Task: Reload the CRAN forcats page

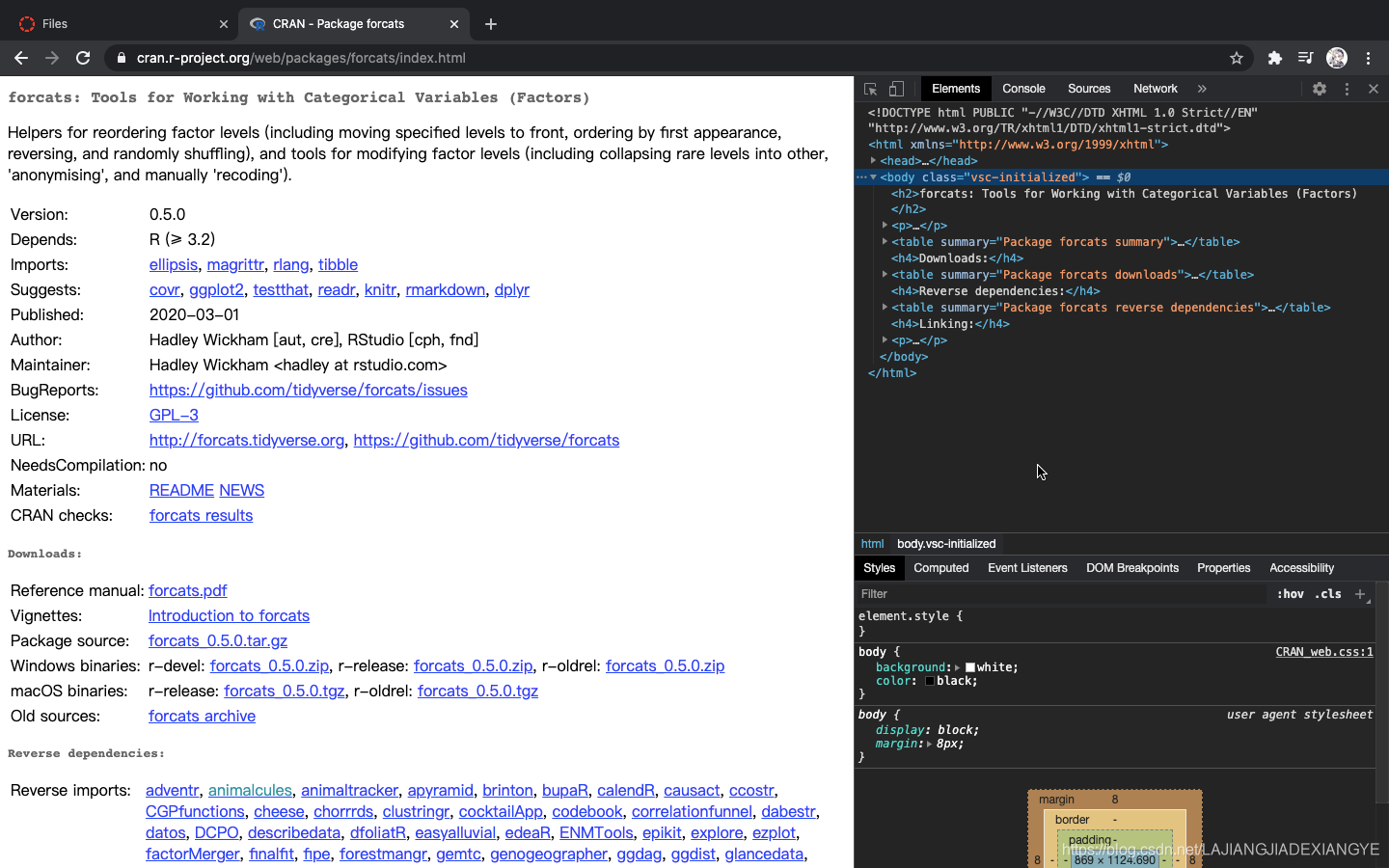Action: tap(83, 58)
